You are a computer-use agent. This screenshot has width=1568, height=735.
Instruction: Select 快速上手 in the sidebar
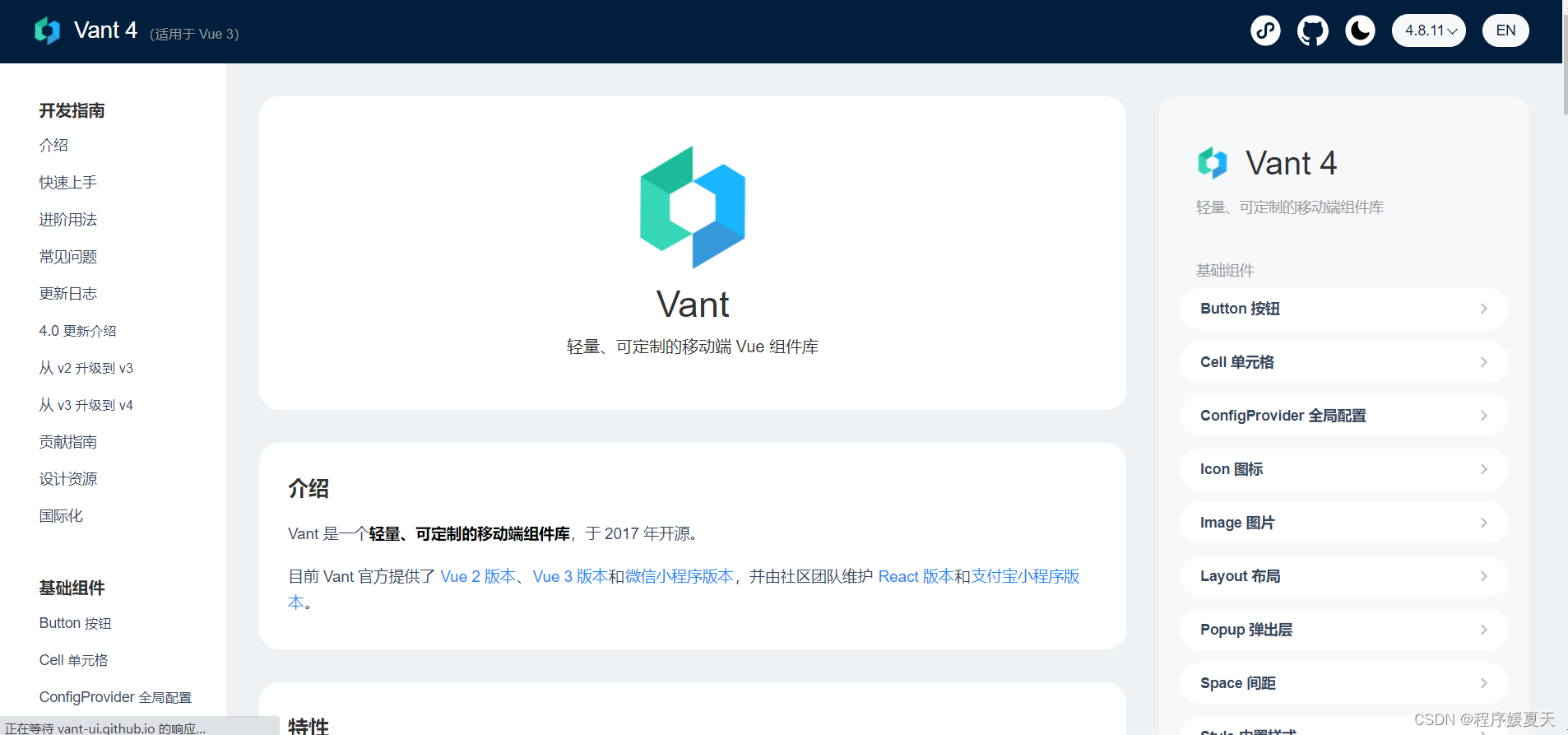68,183
